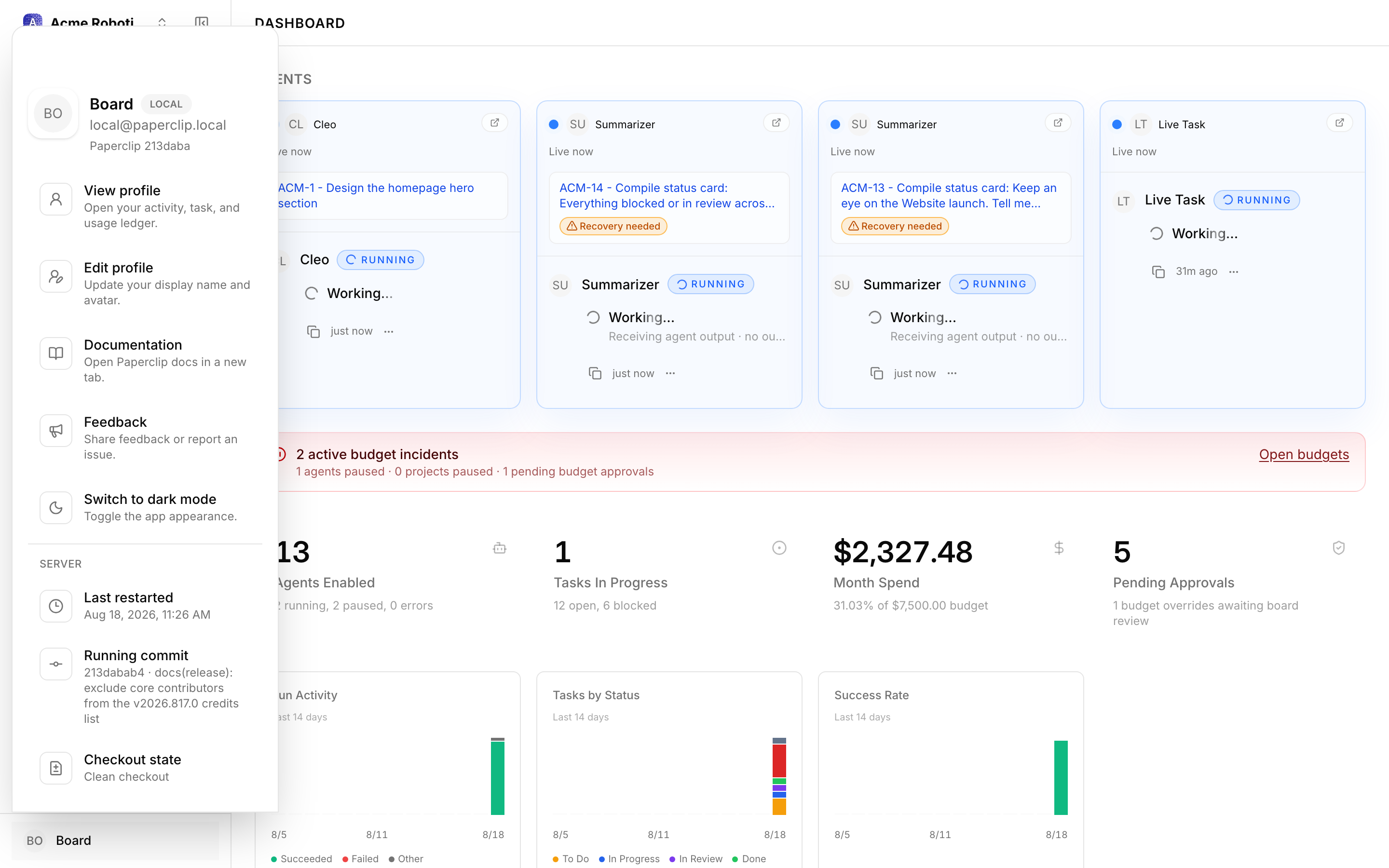Close the Board user menu at the sidebar bottom
This screenshot has width=1389, height=868.
pyautogui.click(x=115, y=841)
